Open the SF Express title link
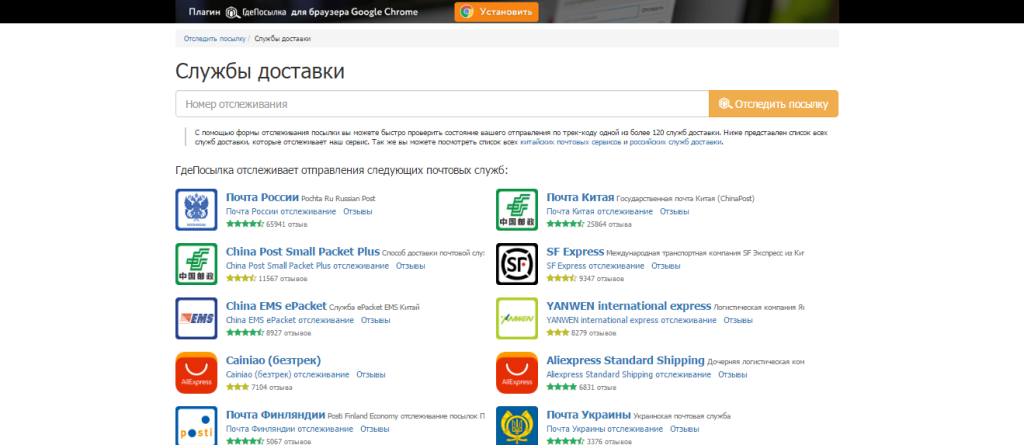This screenshot has width=1024, height=445. [x=575, y=252]
